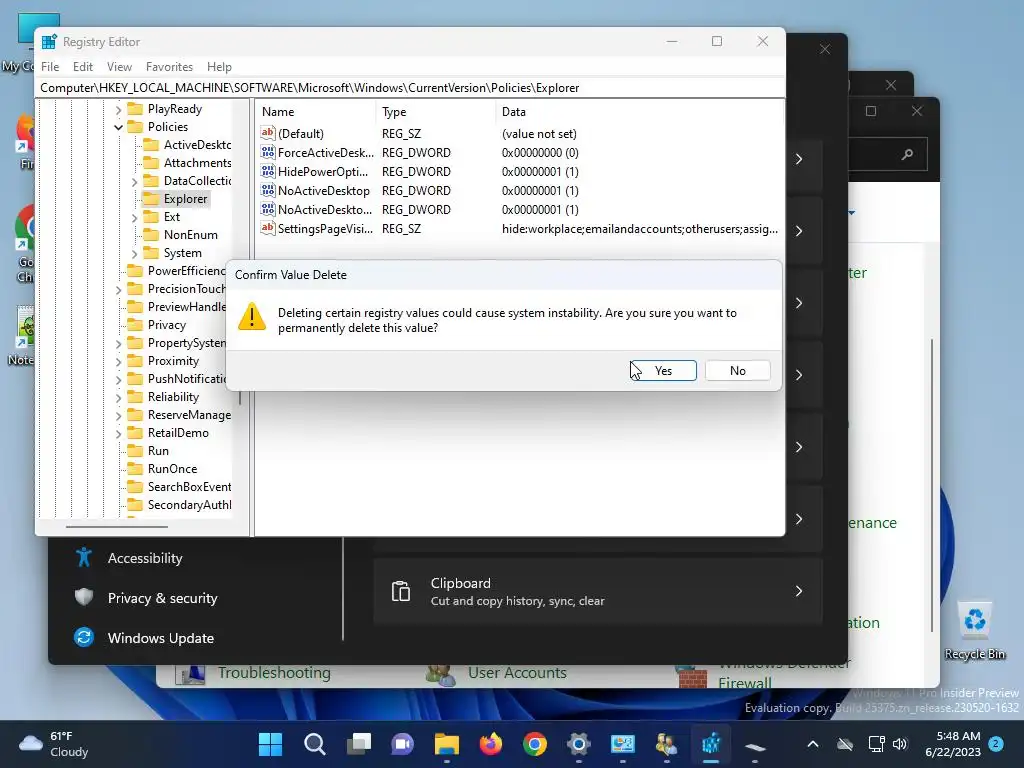Viewport: 1024px width, 768px height.
Task: Select the Run key folder icon
Action: click(135, 451)
